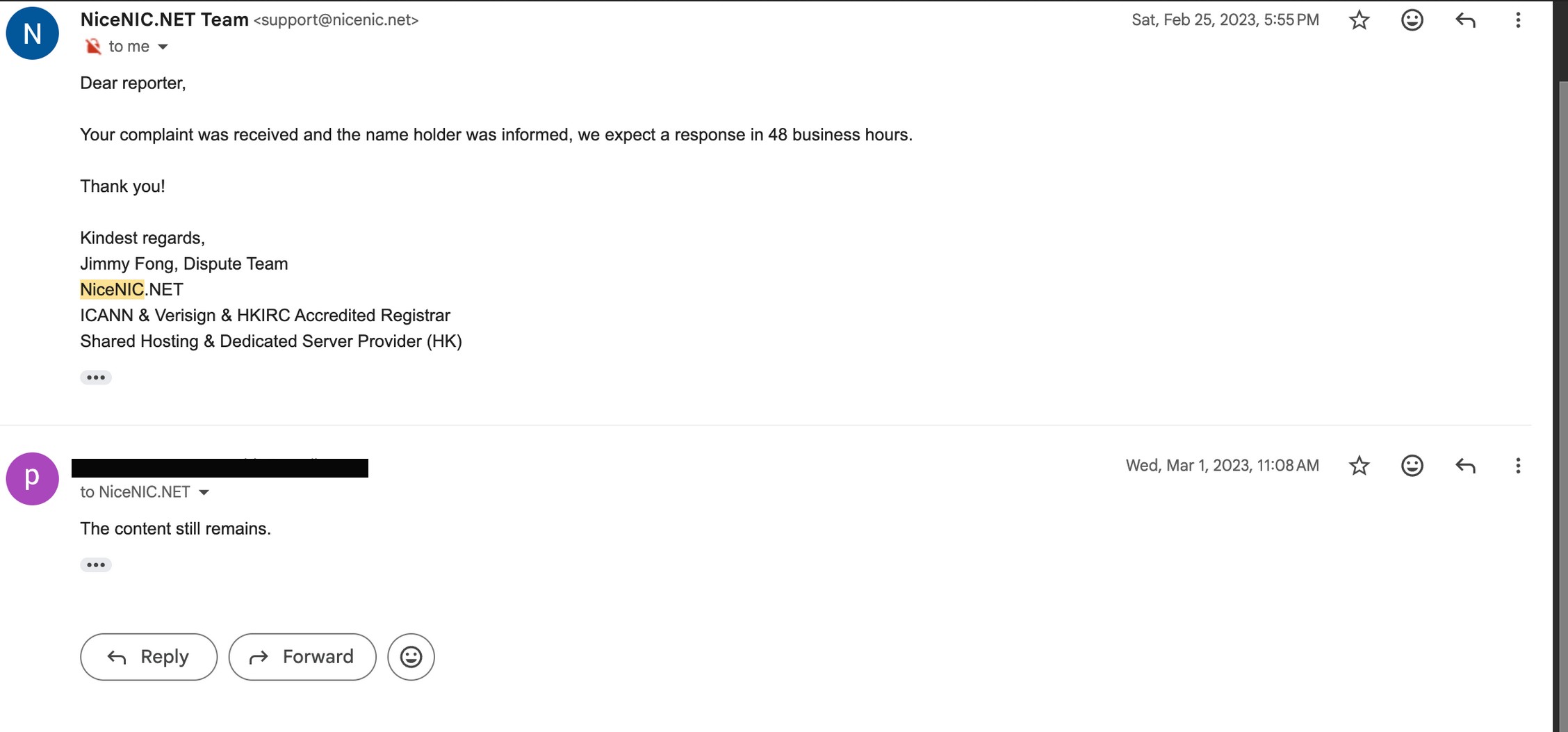Click the red crossed-out icon before 'to me'
This screenshot has height=732, width=1568.
point(92,47)
